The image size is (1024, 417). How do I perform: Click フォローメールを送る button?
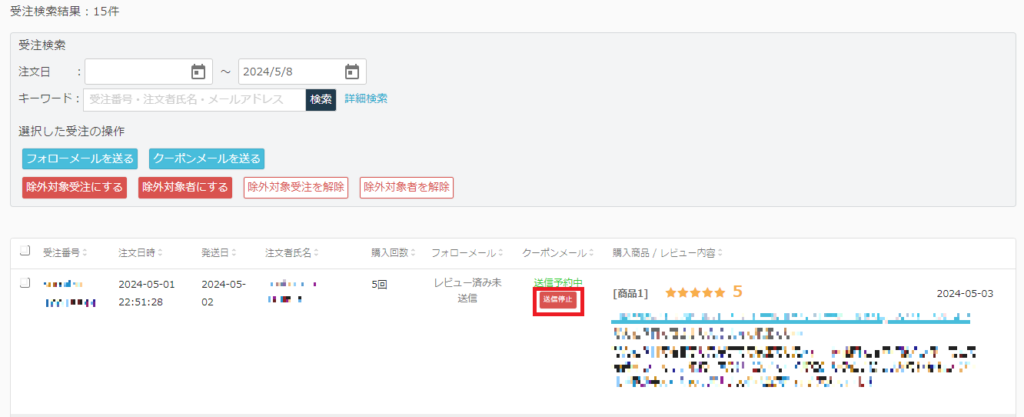coord(80,159)
